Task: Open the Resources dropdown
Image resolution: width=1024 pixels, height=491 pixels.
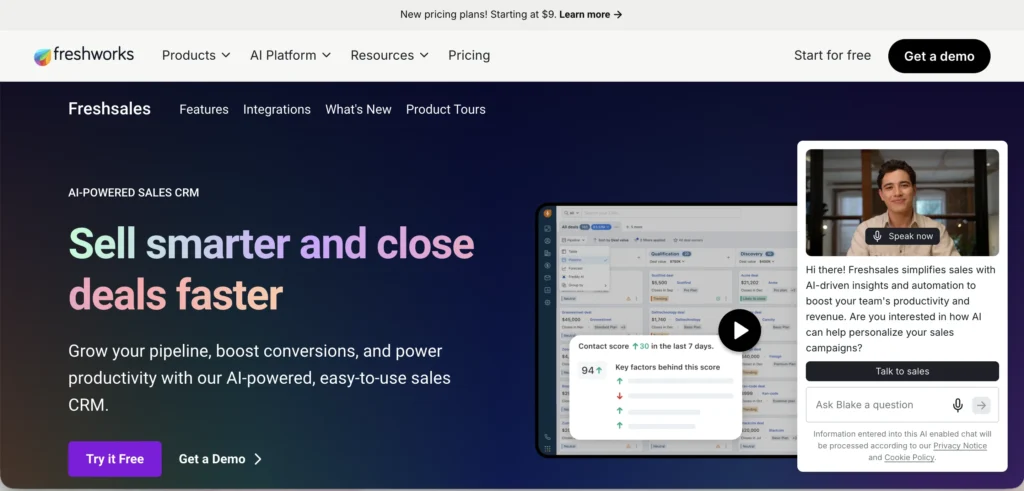Action: (389, 55)
